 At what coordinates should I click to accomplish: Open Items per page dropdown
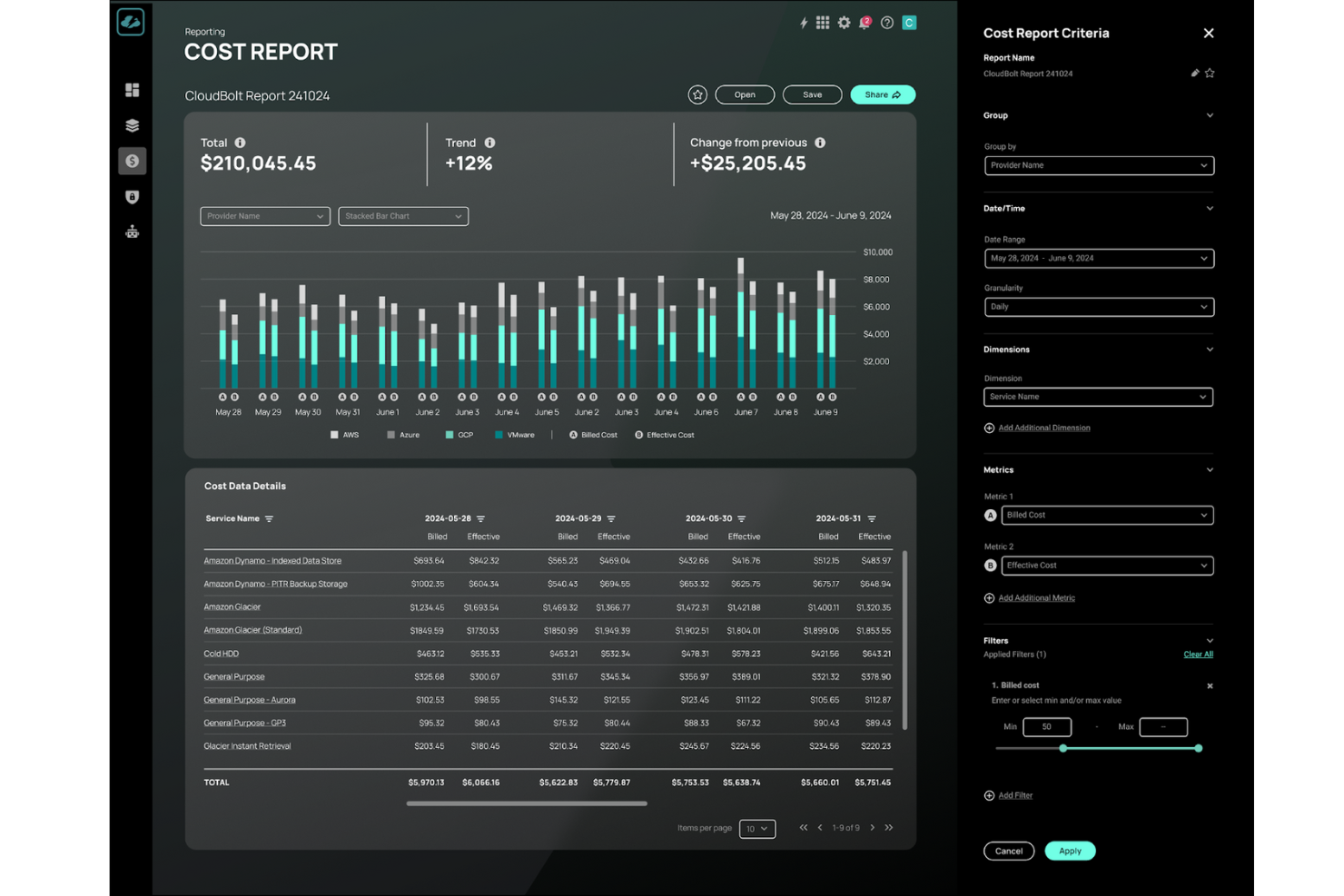point(757,829)
